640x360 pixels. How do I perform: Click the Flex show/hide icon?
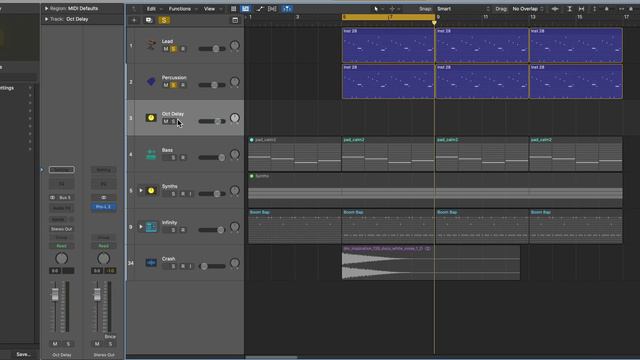(x=272, y=9)
